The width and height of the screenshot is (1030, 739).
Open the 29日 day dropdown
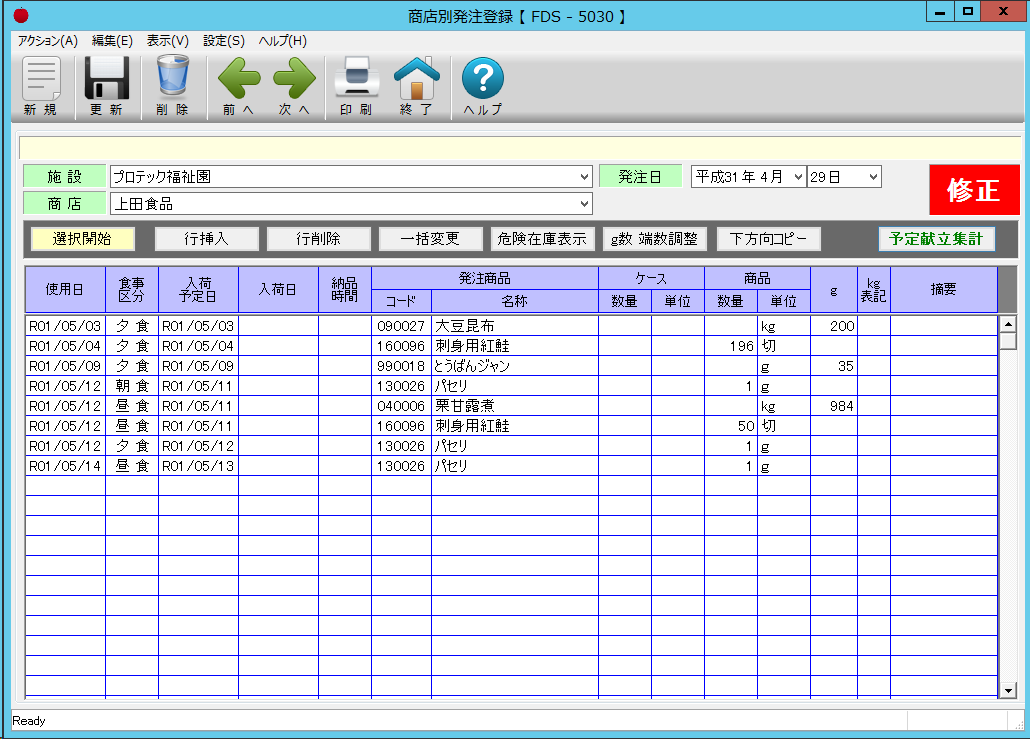tap(873, 177)
